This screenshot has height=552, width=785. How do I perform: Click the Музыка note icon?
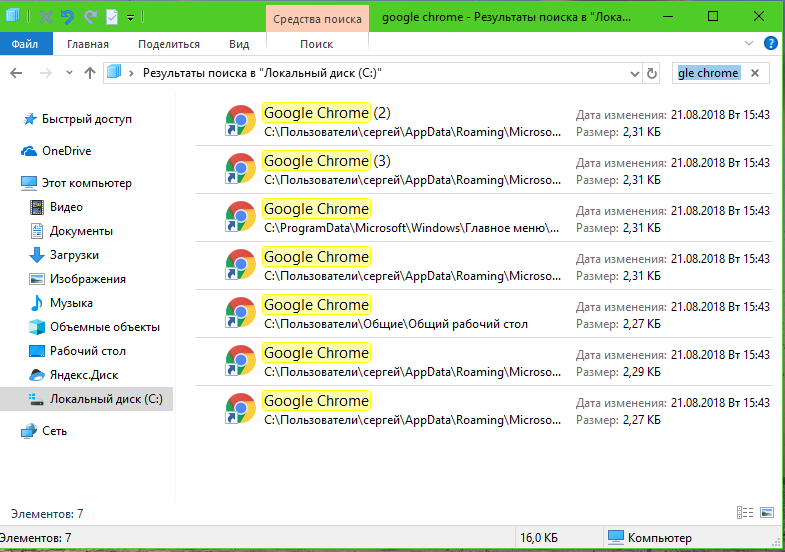[x=37, y=303]
